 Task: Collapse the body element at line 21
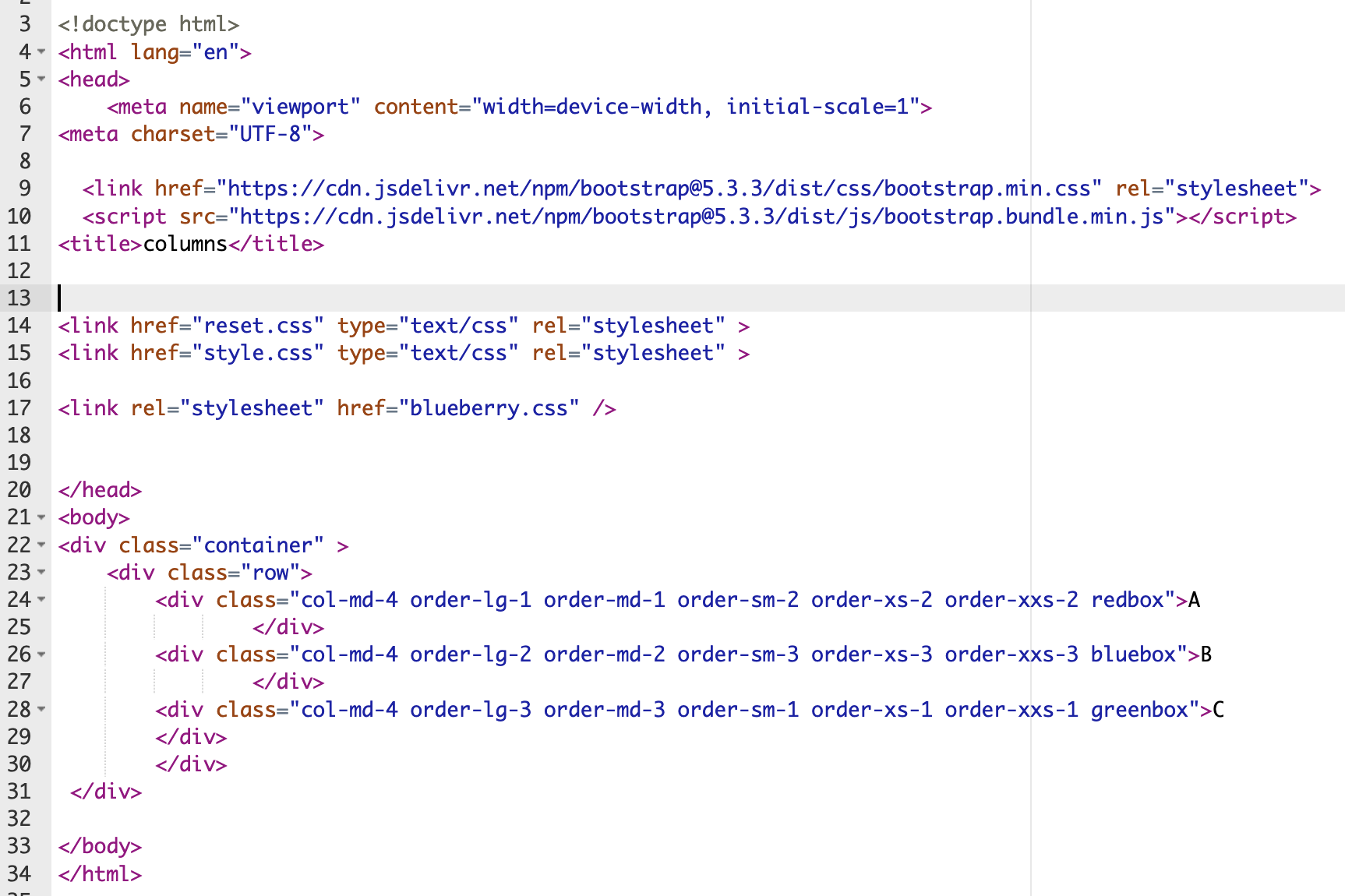[x=41, y=517]
